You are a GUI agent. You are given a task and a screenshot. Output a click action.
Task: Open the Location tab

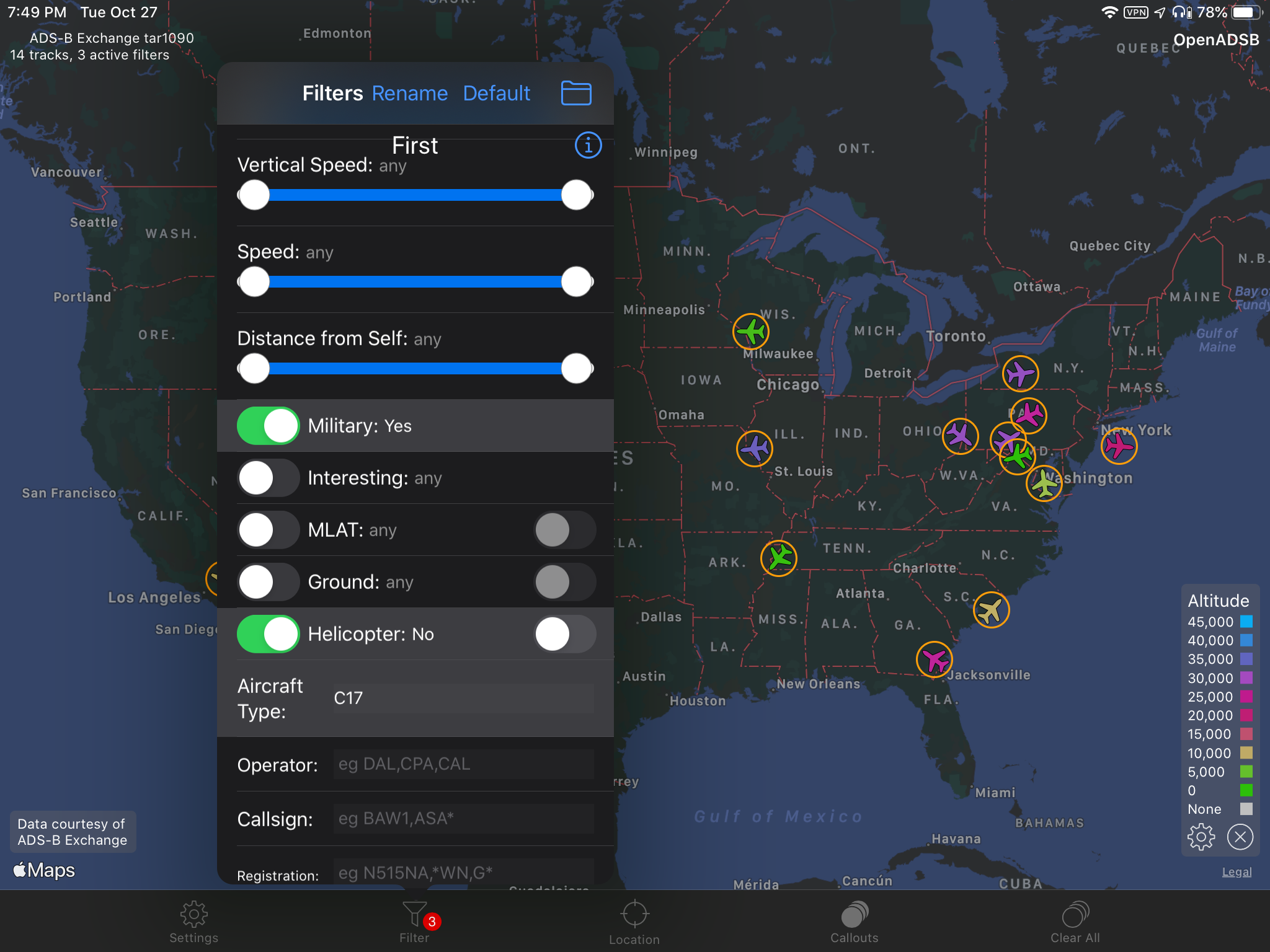click(634, 922)
